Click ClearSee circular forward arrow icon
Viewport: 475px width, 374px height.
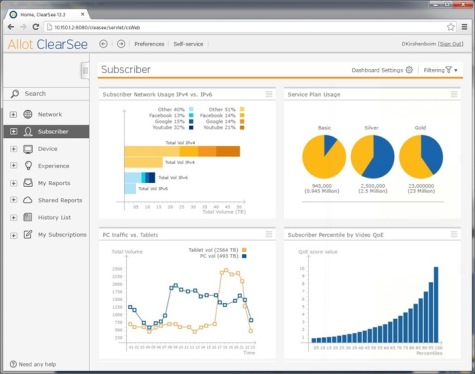pyautogui.click(x=121, y=44)
